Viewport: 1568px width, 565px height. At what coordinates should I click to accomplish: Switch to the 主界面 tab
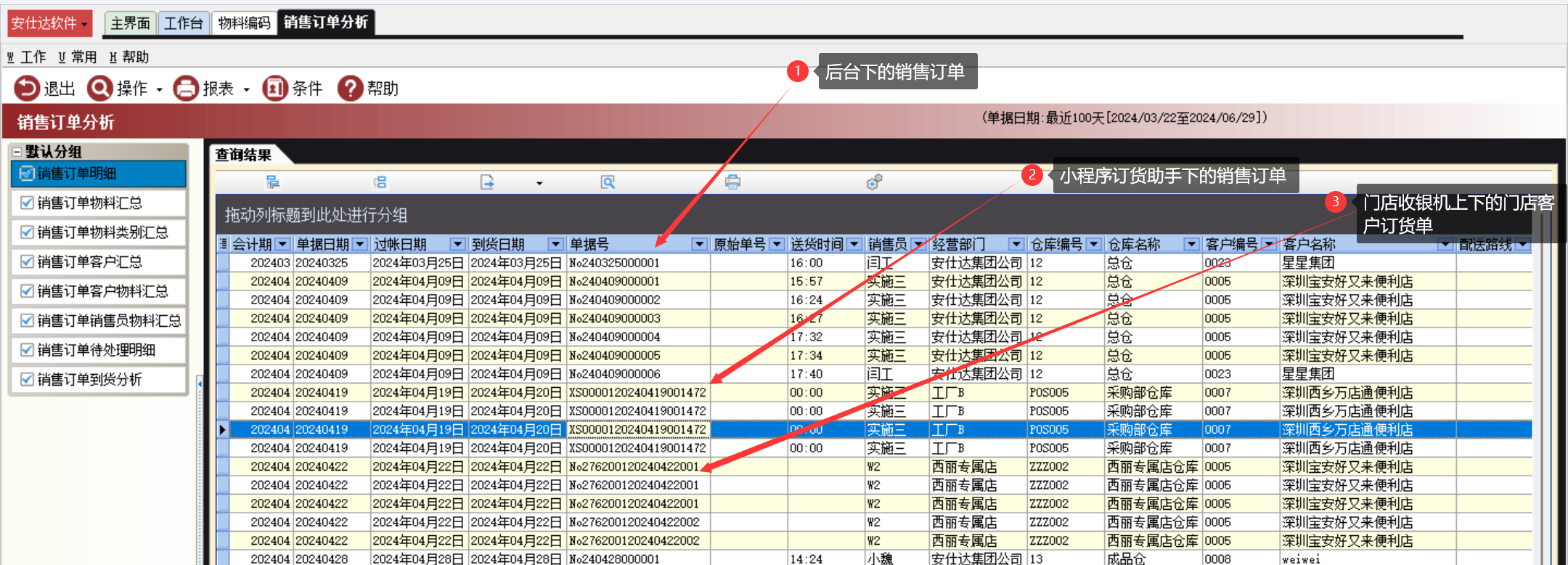coord(131,23)
